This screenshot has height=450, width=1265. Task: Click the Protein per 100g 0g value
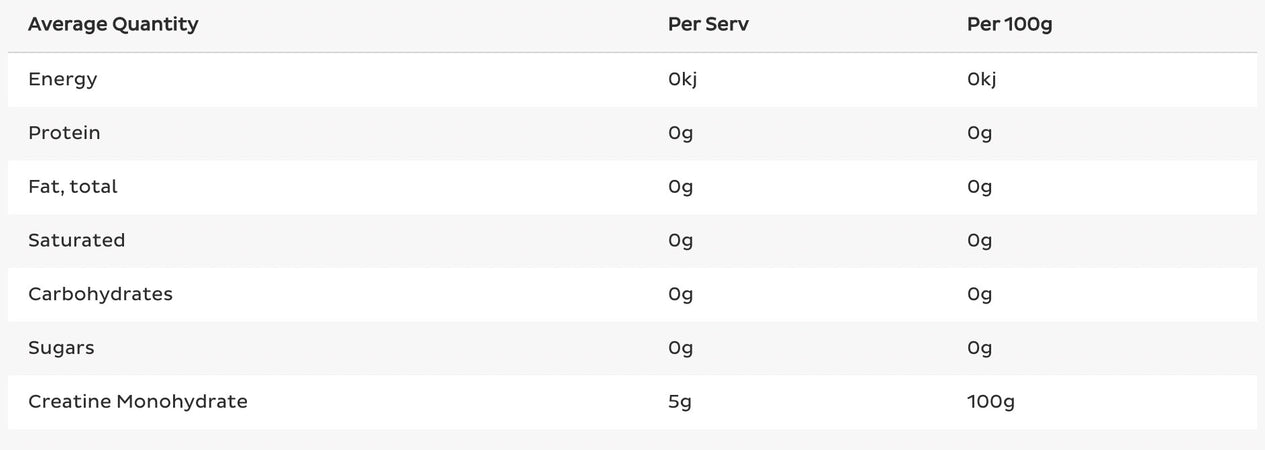click(980, 133)
